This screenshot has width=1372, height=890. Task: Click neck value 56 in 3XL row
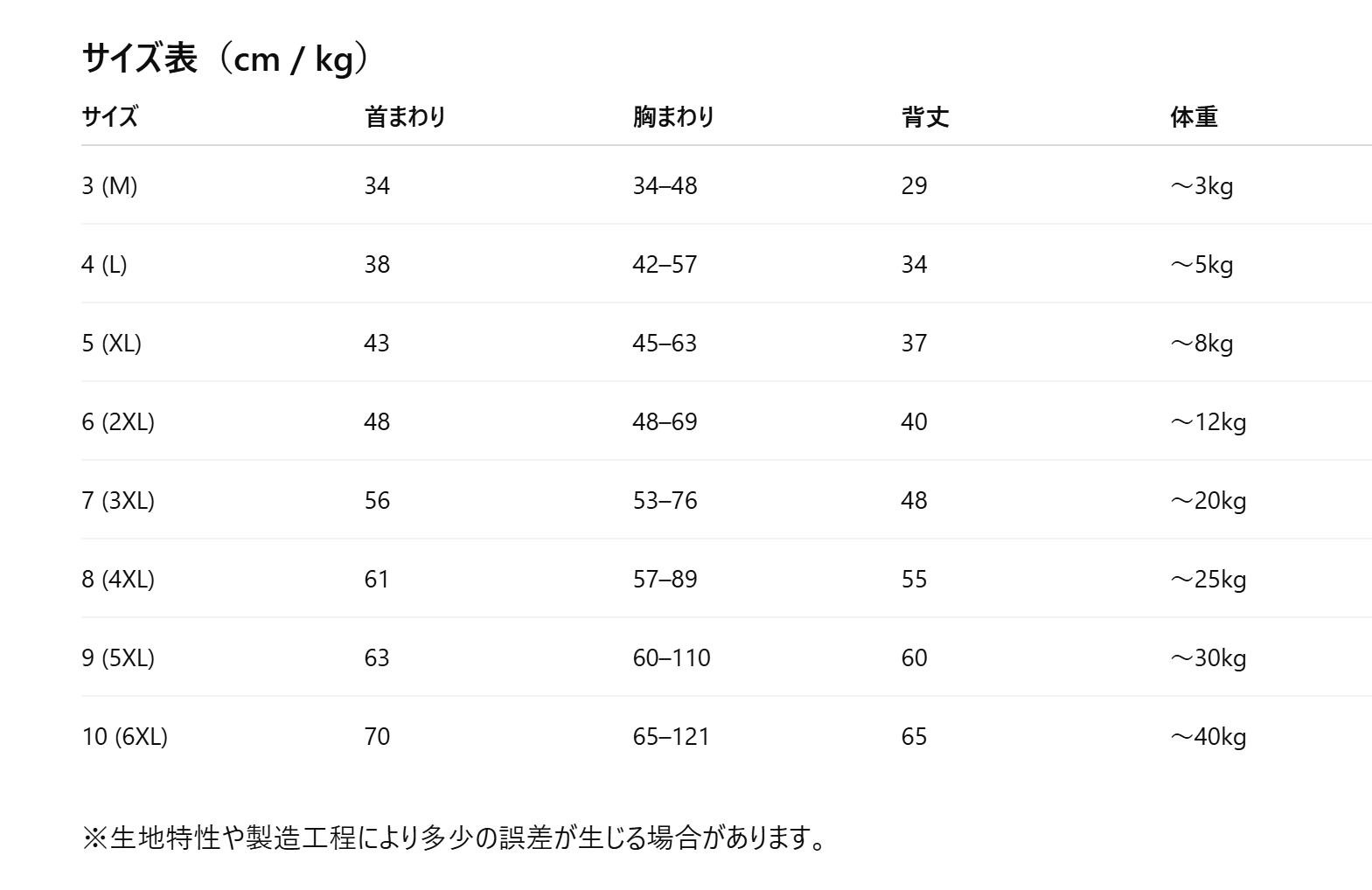tap(377, 500)
